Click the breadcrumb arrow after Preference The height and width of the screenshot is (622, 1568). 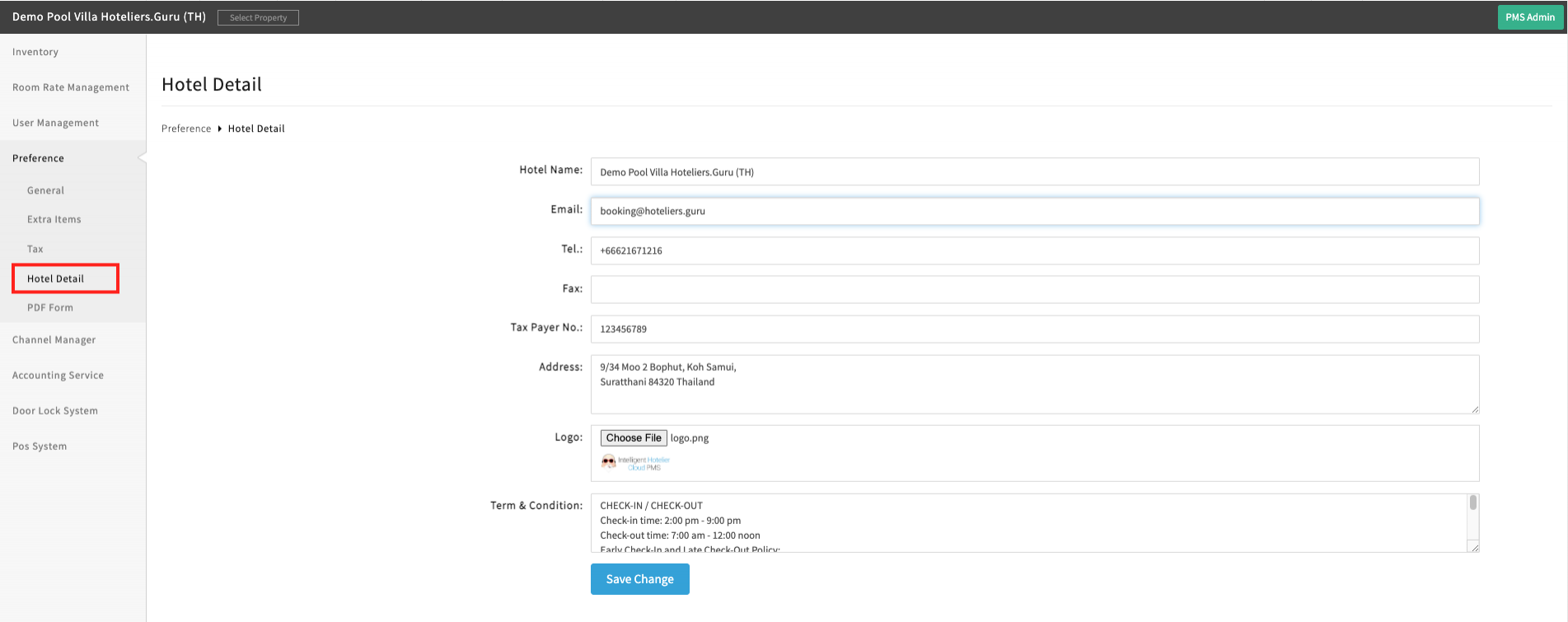point(219,129)
